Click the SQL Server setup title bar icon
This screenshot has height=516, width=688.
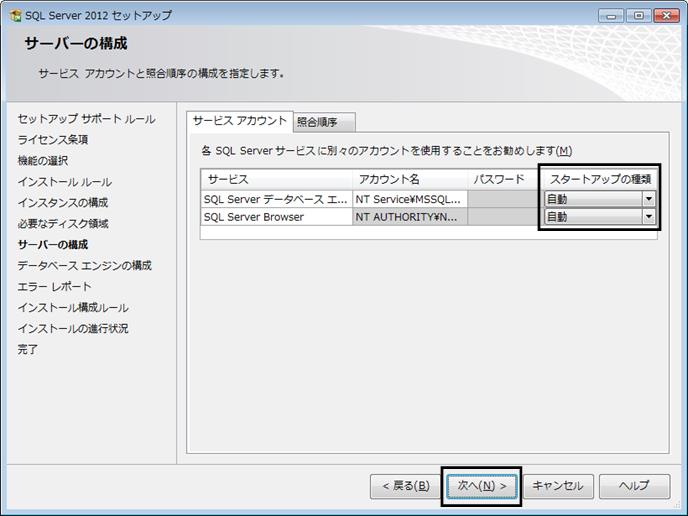pos(16,15)
